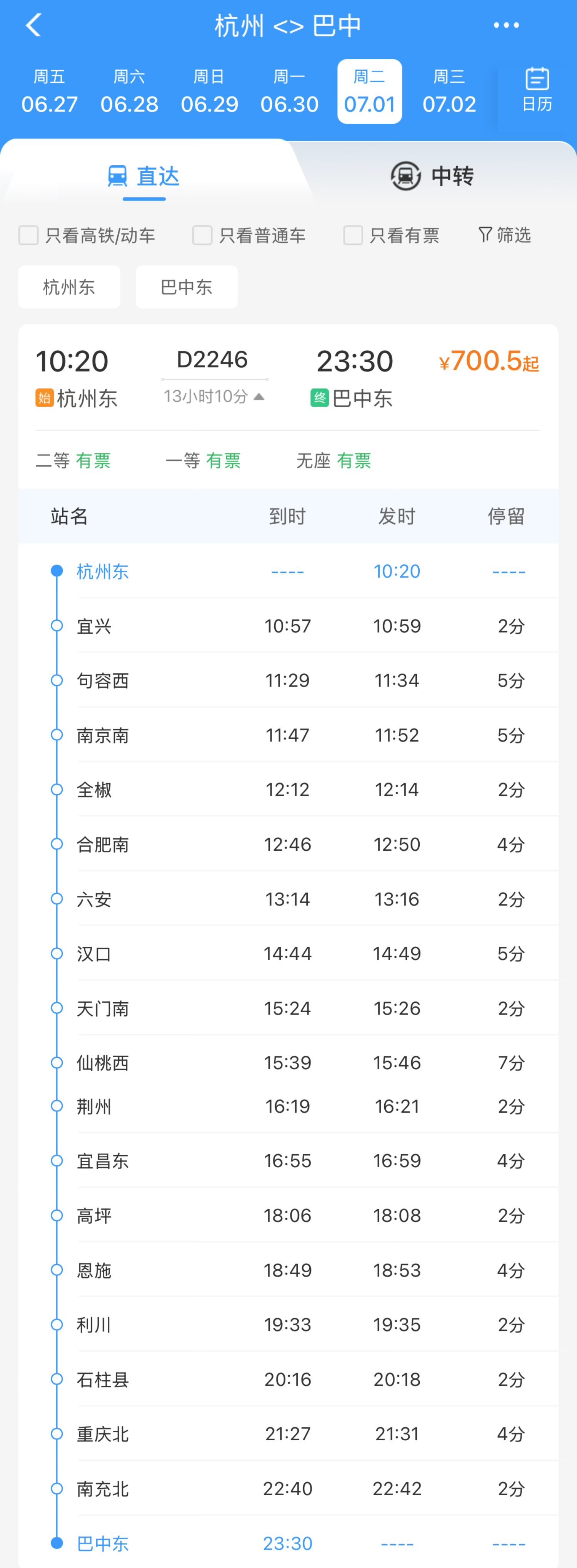The height and width of the screenshot is (1568, 577).
Task: Collapse stop list via 13小时10分 arrow
Action: pyautogui.click(x=258, y=397)
